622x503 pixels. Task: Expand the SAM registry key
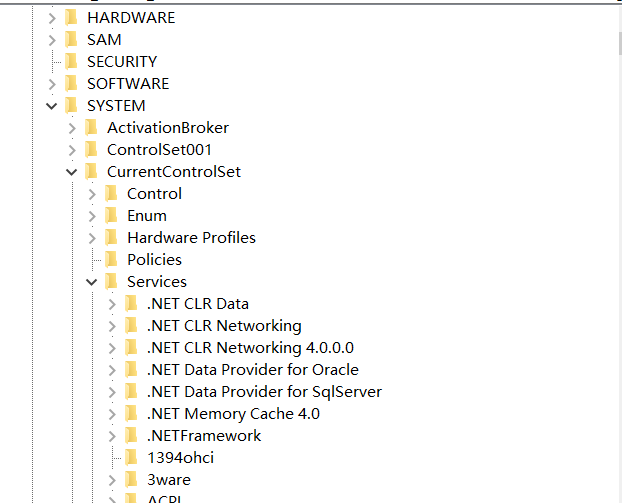point(52,40)
